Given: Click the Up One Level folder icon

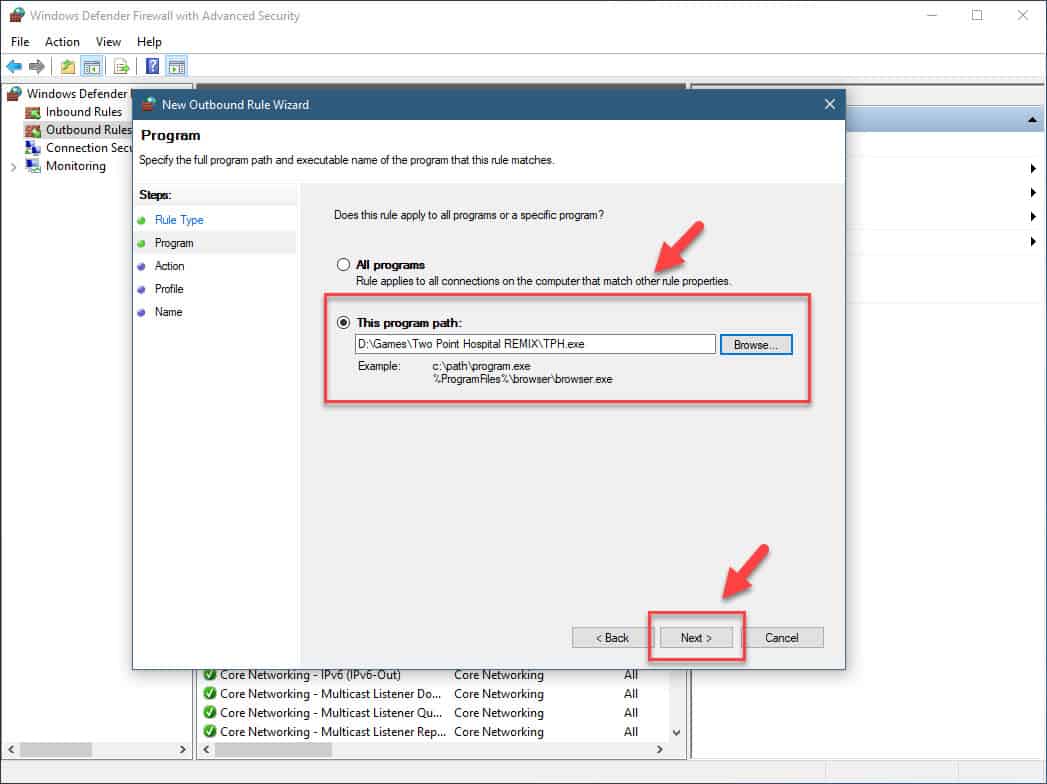Looking at the screenshot, I should tap(67, 66).
